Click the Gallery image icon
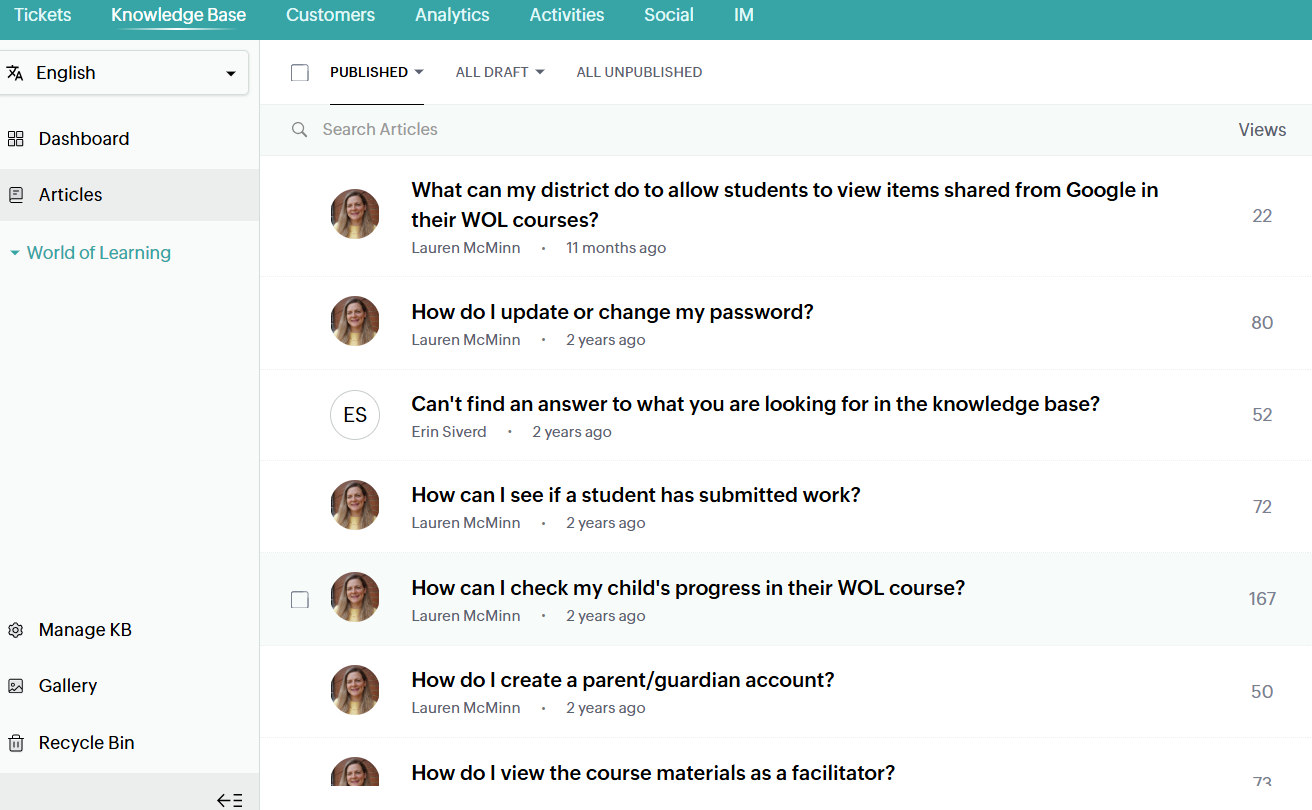1312x810 pixels. [15, 686]
